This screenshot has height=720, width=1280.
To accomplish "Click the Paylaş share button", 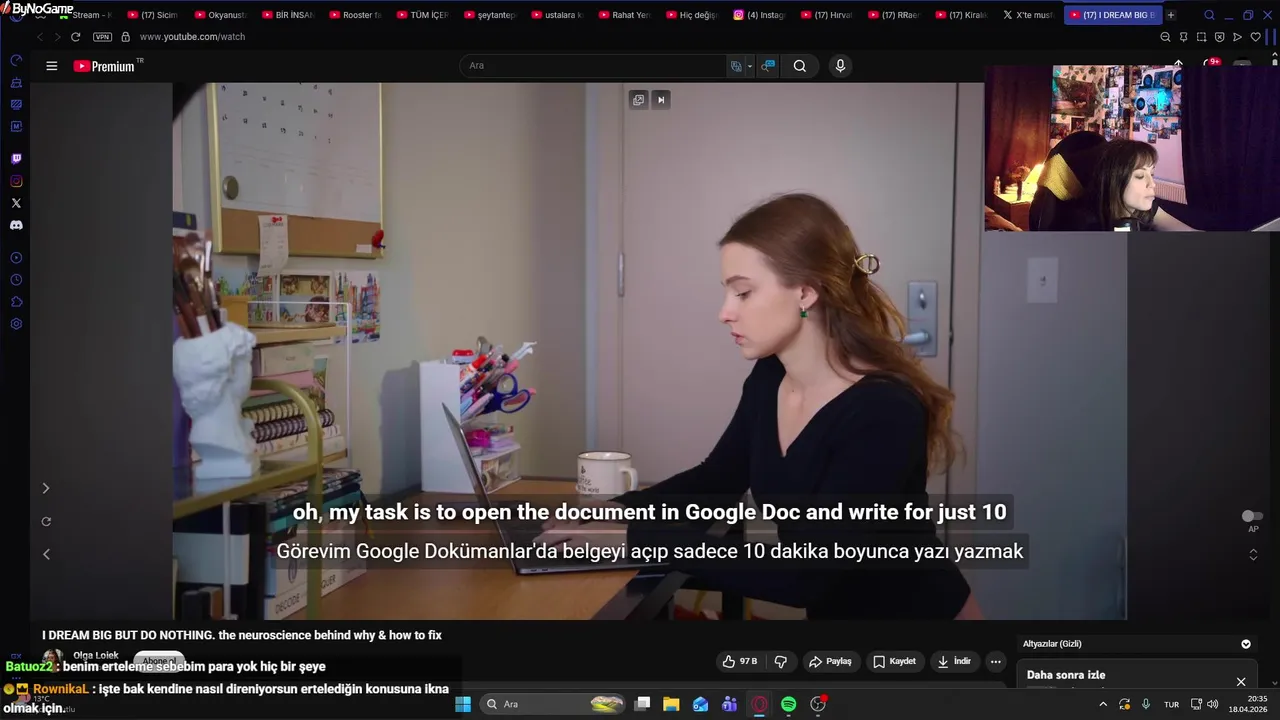I will (x=830, y=661).
